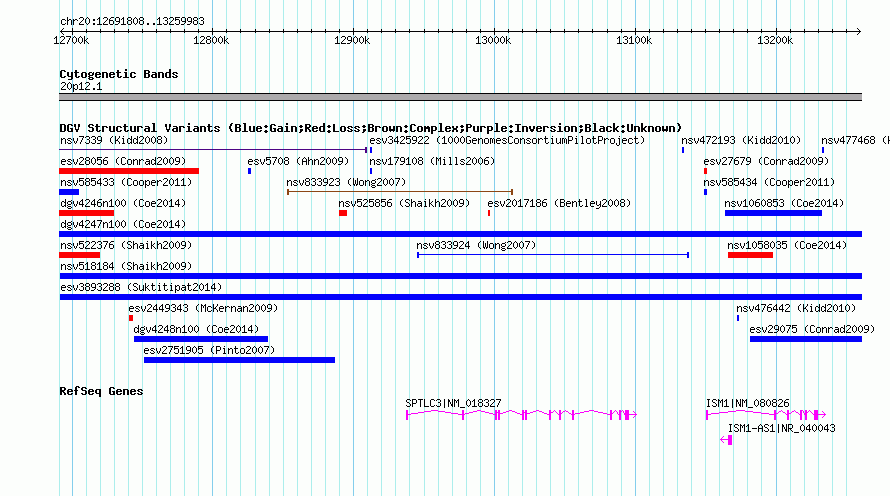The height and width of the screenshot is (496, 890).
Task: Select the small blue esv5708 gain marker
Action: point(249,171)
